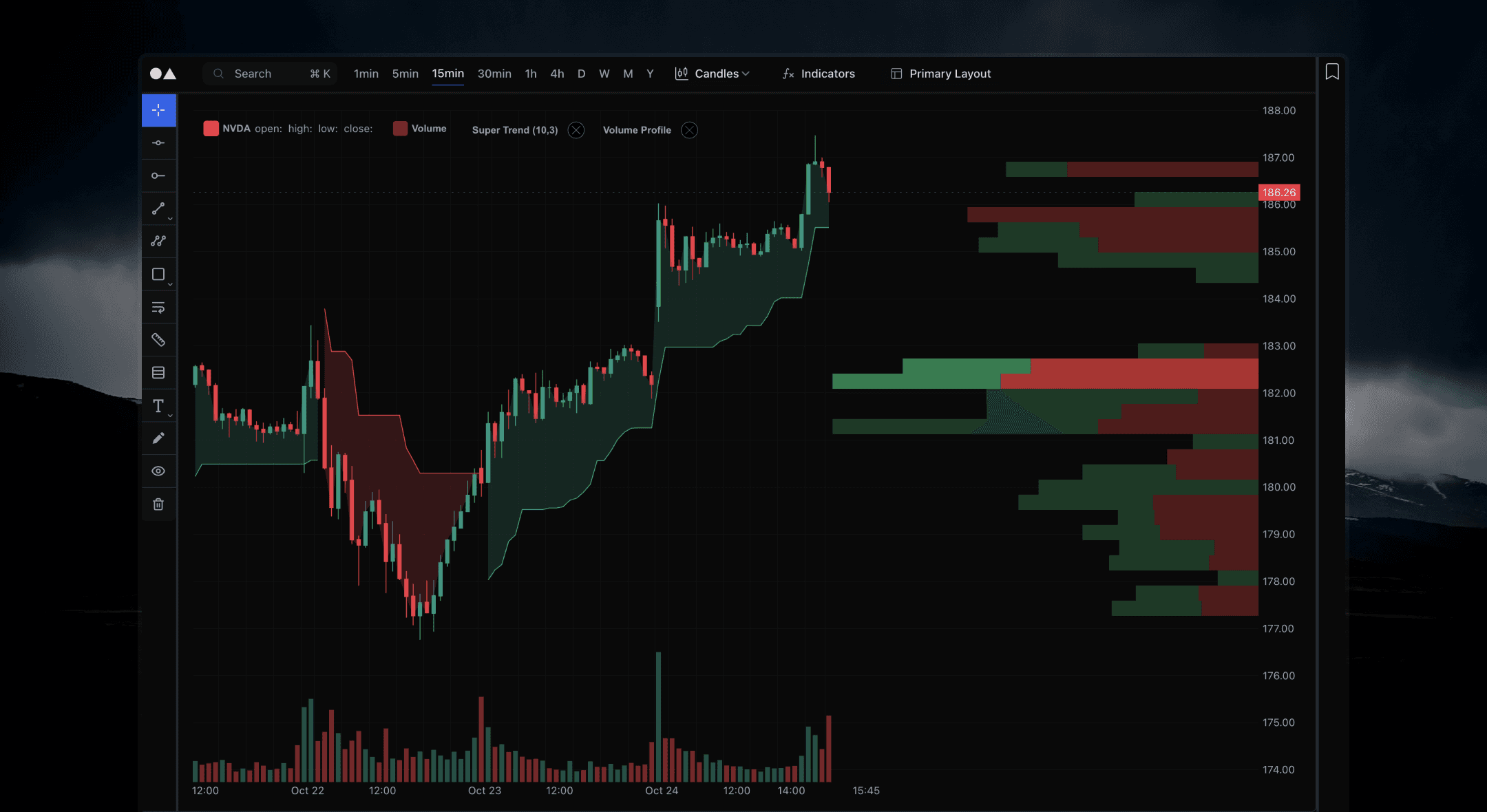Select the pencil drawing tool
1487x812 pixels.
pyautogui.click(x=159, y=438)
